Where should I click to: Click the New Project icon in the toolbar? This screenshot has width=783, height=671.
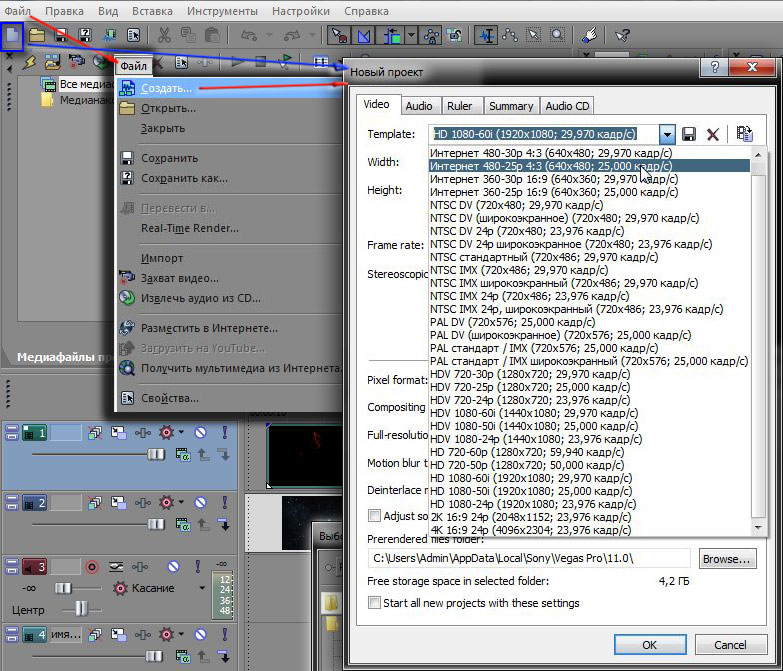(13, 35)
